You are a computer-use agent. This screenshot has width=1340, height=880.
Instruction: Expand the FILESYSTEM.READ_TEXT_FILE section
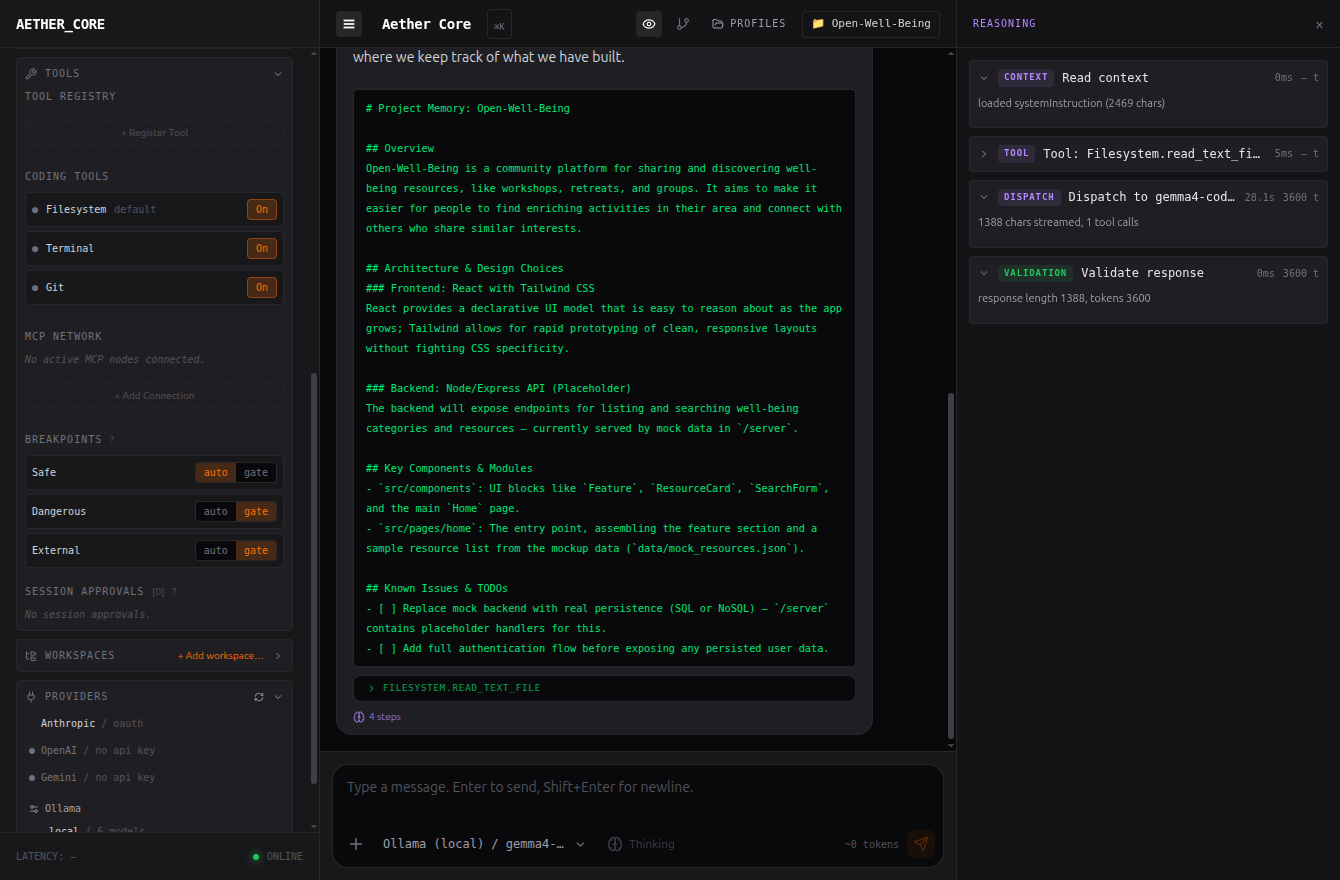pos(604,688)
